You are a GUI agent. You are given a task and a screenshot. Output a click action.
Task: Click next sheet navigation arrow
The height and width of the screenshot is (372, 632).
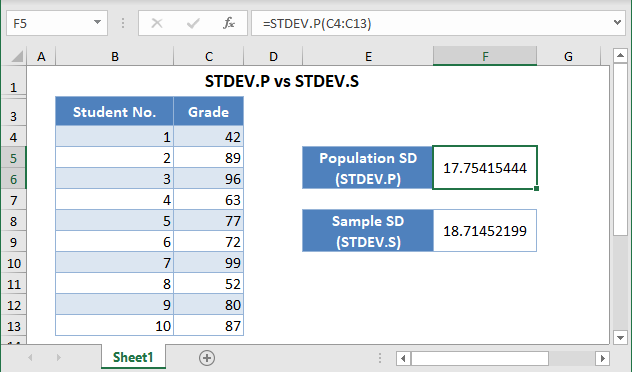point(59,357)
